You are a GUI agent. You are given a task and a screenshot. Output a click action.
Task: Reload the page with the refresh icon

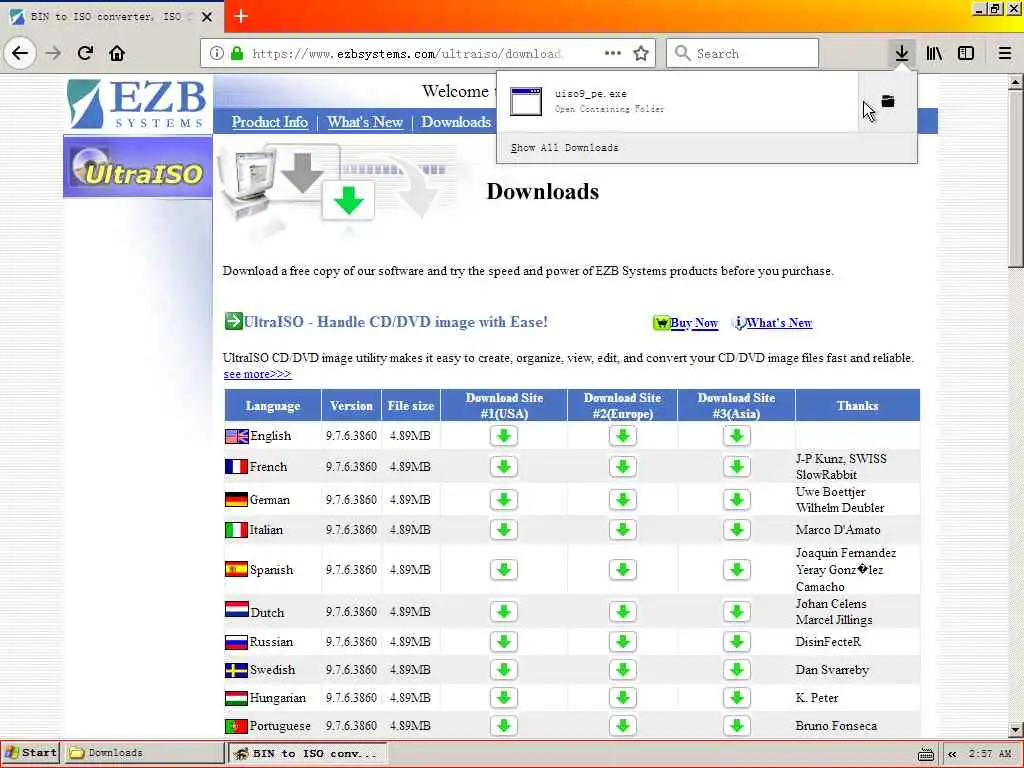[85, 53]
